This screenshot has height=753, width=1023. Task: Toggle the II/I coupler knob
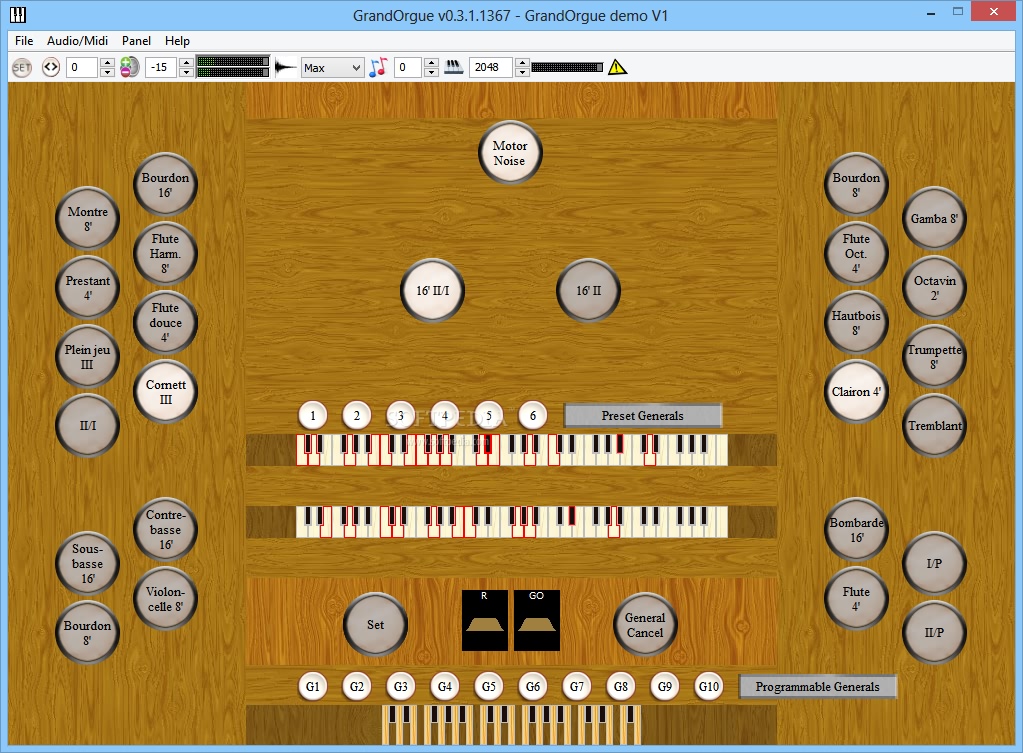[87, 426]
